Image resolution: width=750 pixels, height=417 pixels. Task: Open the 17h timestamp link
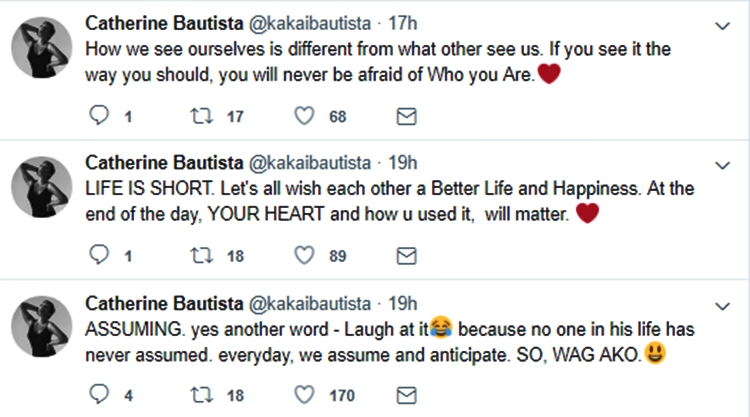(x=402, y=23)
